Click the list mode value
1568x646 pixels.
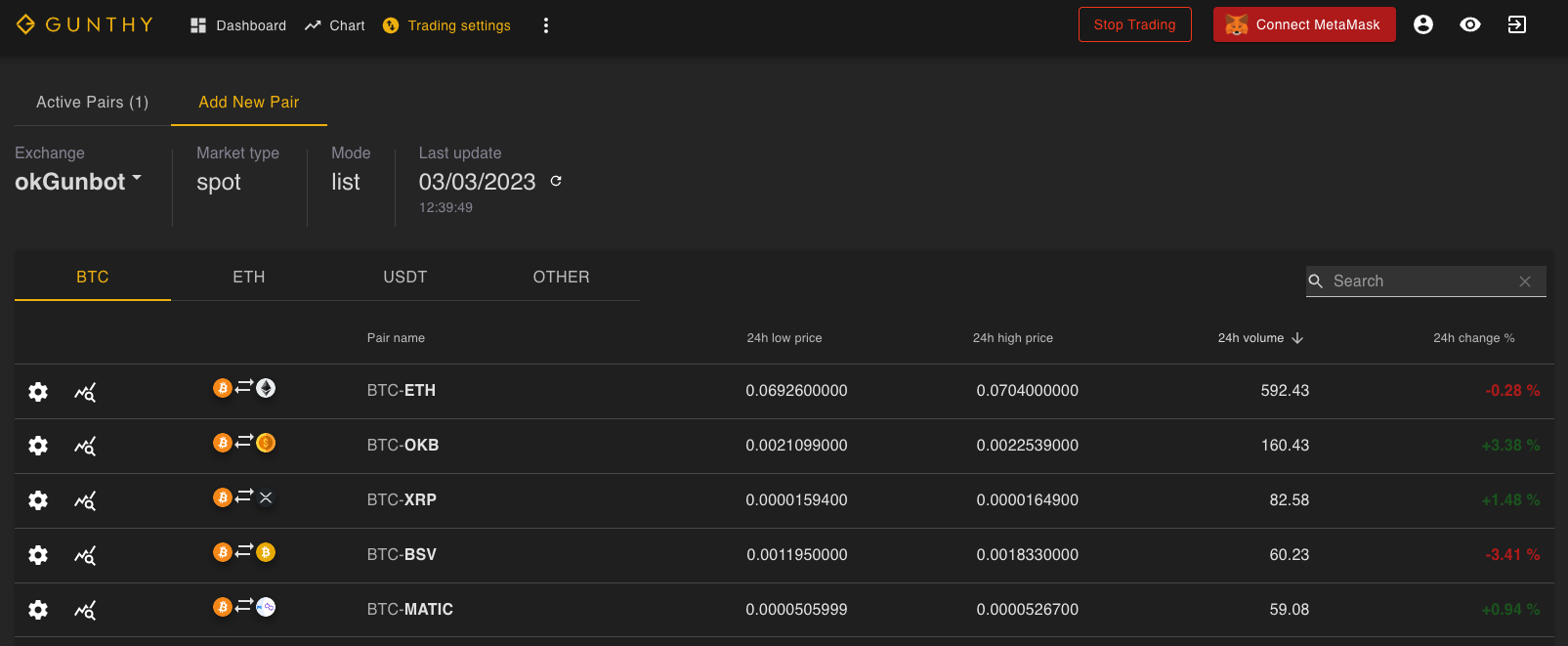(346, 182)
